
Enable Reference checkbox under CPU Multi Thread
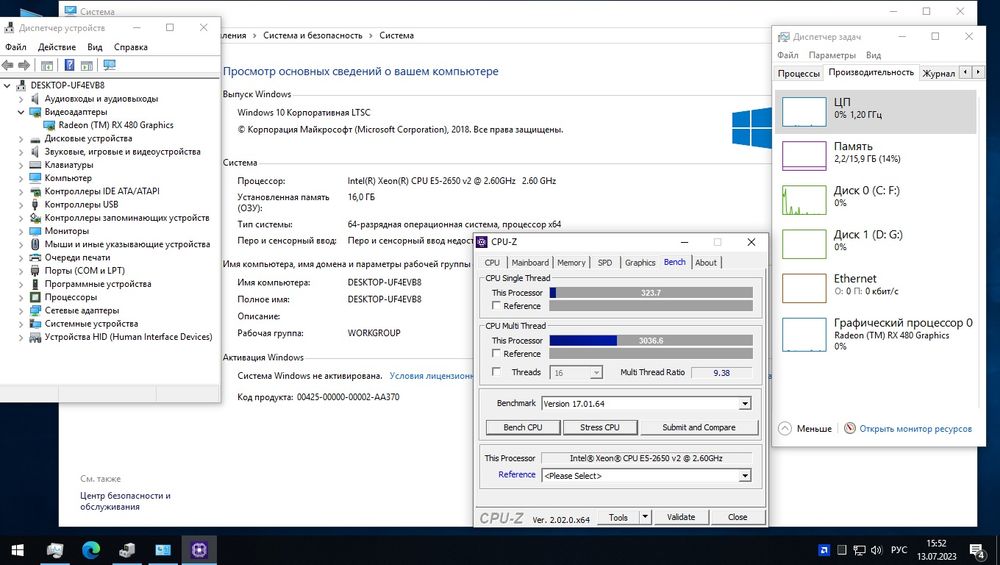click(496, 353)
